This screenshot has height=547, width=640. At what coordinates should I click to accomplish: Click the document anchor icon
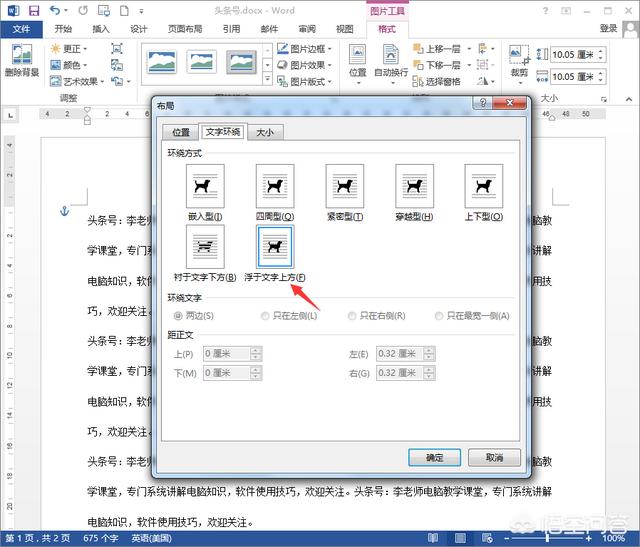click(64, 211)
